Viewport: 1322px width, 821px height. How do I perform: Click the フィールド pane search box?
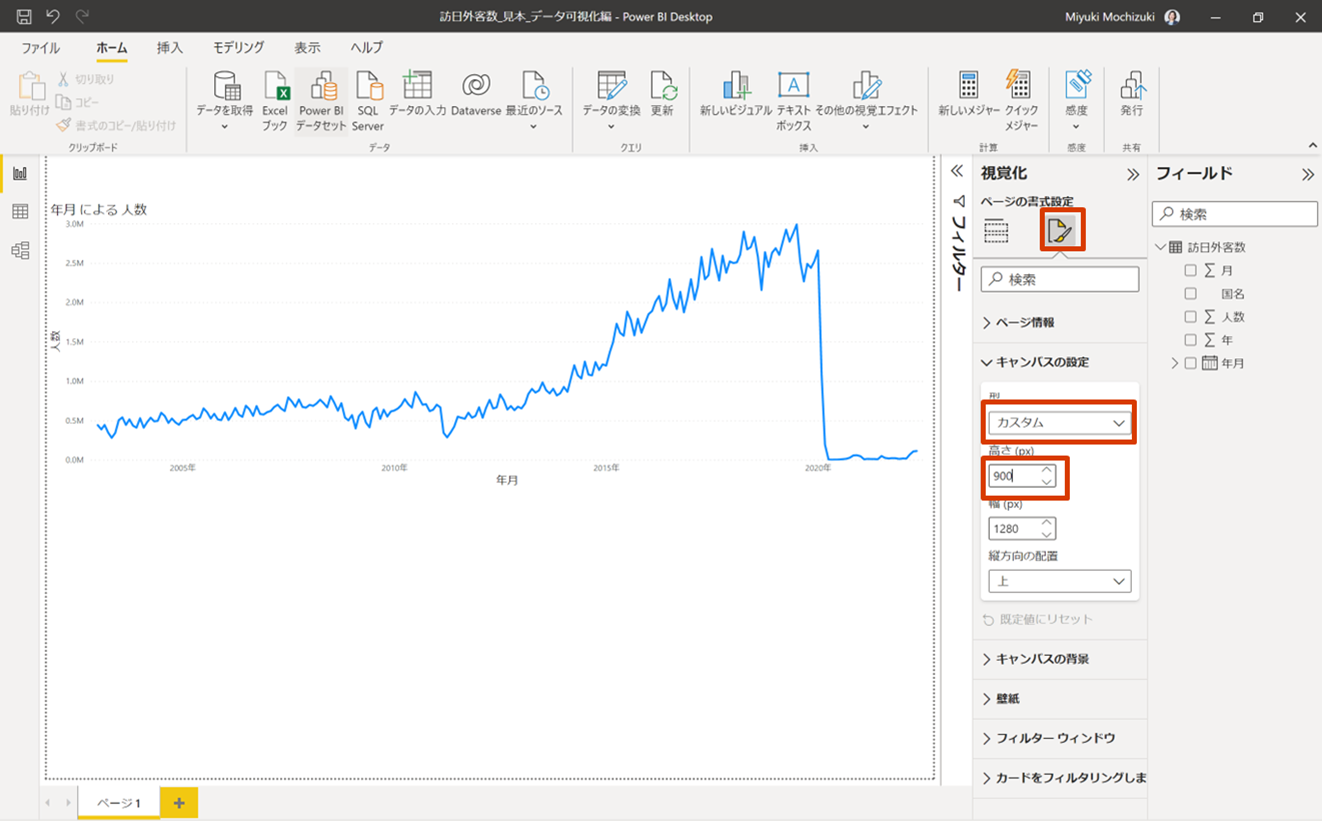coord(1235,214)
